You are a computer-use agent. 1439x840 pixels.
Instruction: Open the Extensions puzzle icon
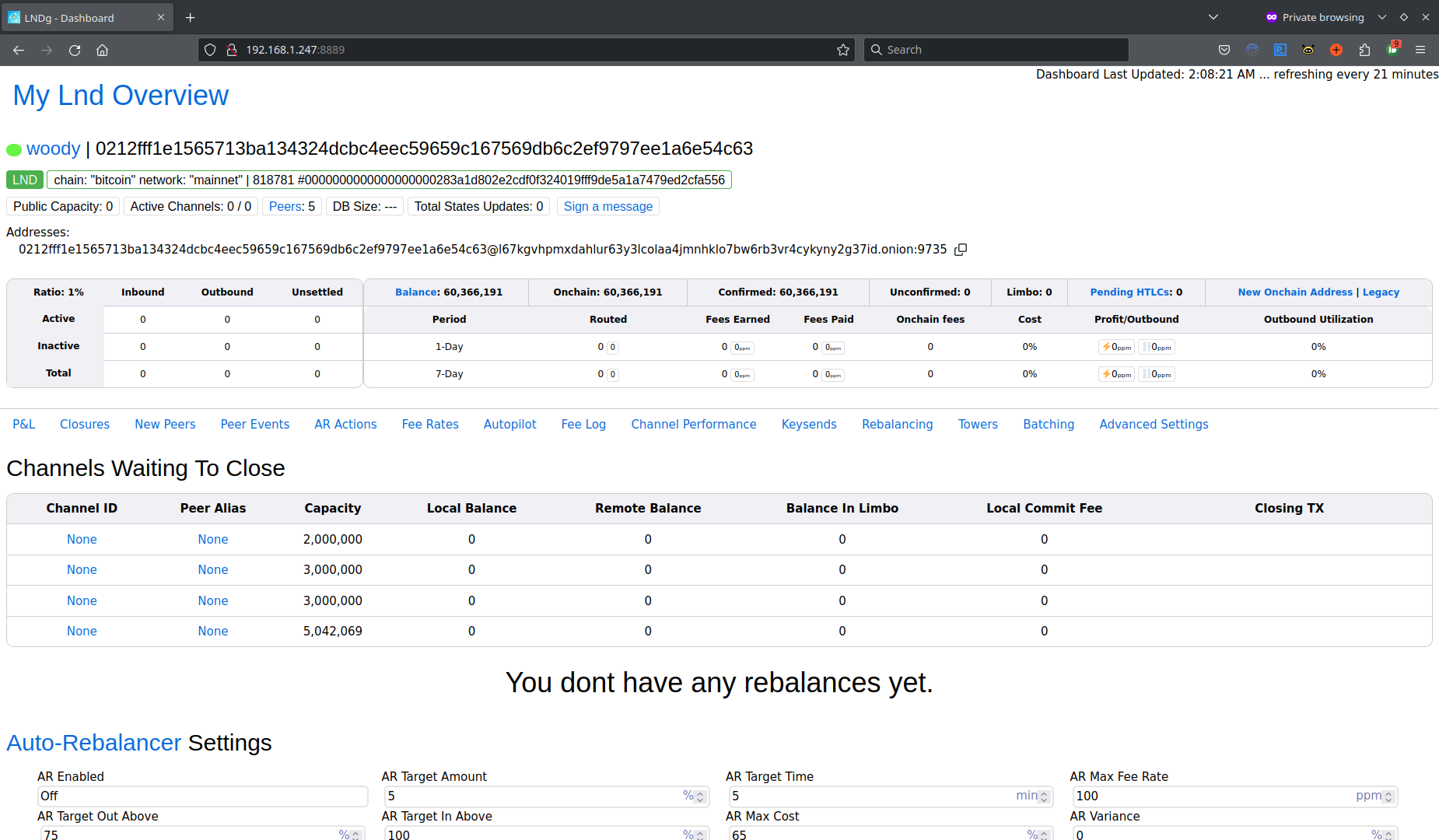tap(1364, 50)
